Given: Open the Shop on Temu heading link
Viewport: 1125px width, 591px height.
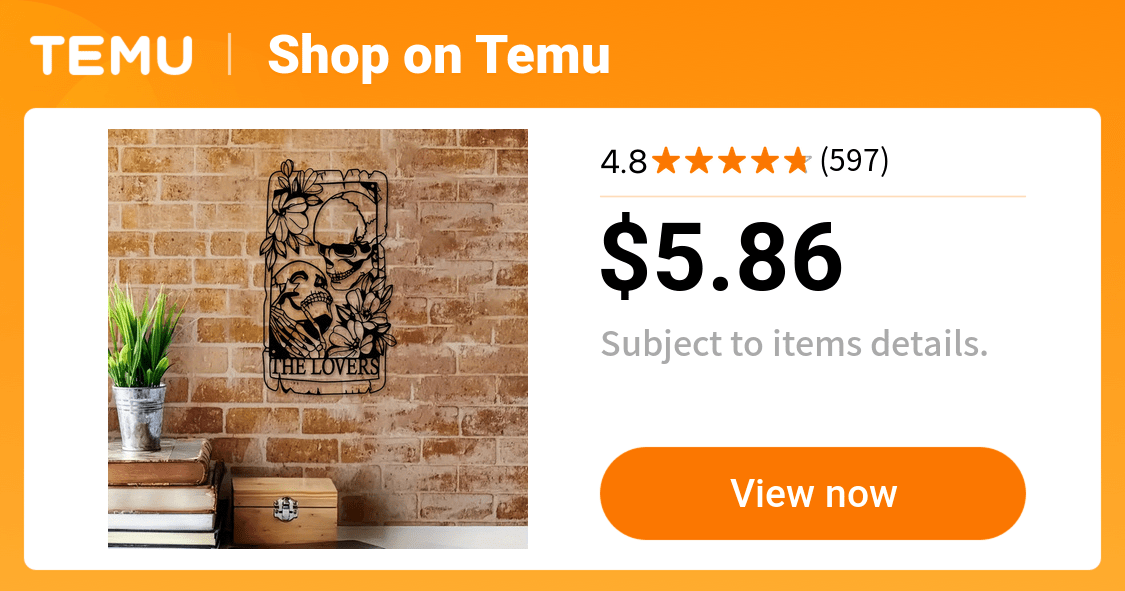Looking at the screenshot, I should [x=438, y=56].
